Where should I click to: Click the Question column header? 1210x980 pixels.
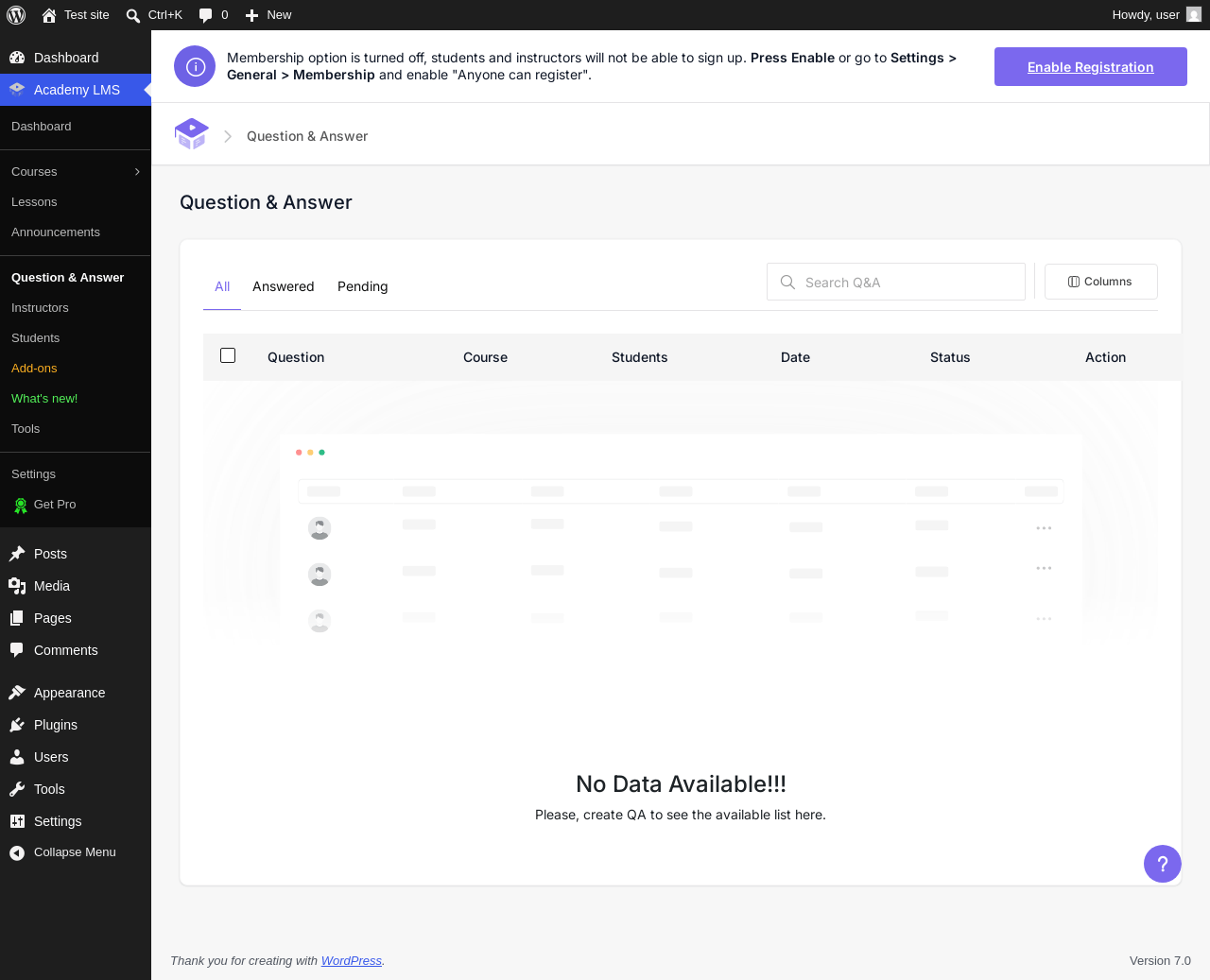pos(296,357)
